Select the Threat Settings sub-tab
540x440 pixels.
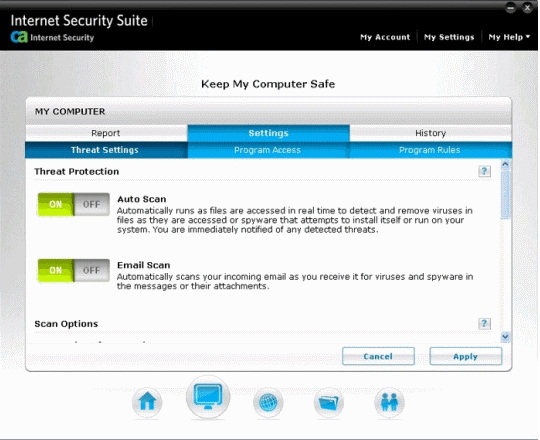click(x=106, y=150)
